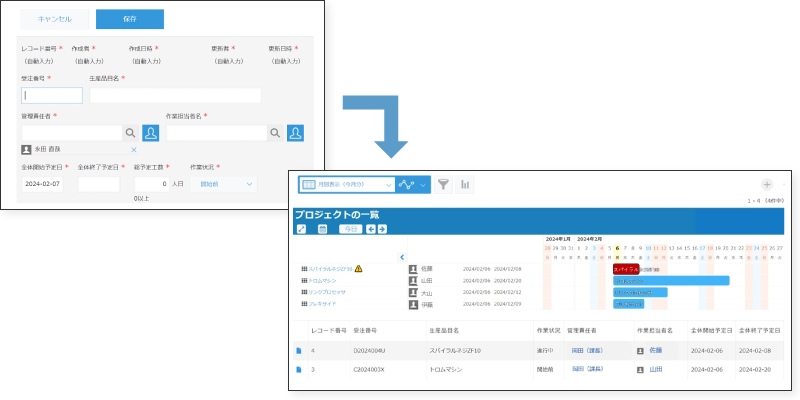Viewport: 800px width, 400px height.
Task: Click the 全体終了予定日 column header in table
Action: [760, 331]
